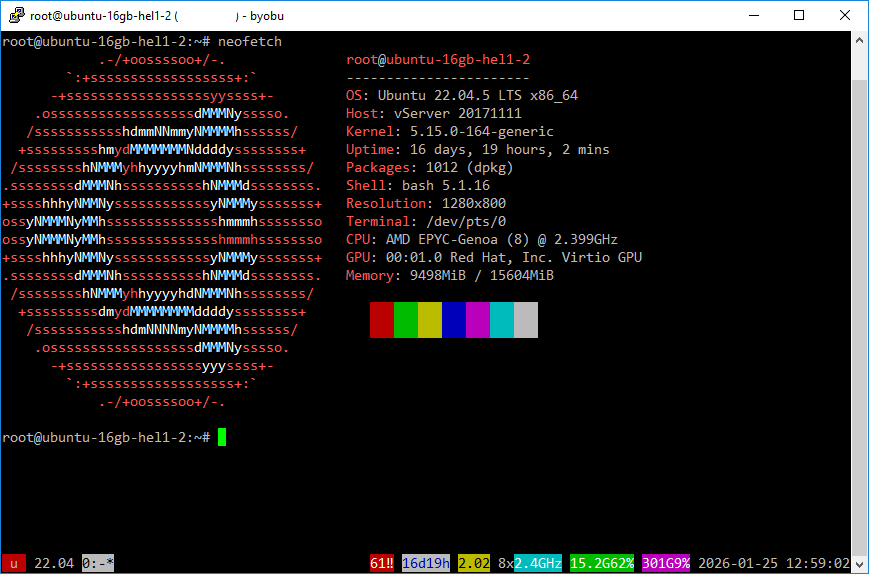Click the cyan color block in neofetch palette
The height and width of the screenshot is (574, 869).
pos(501,320)
